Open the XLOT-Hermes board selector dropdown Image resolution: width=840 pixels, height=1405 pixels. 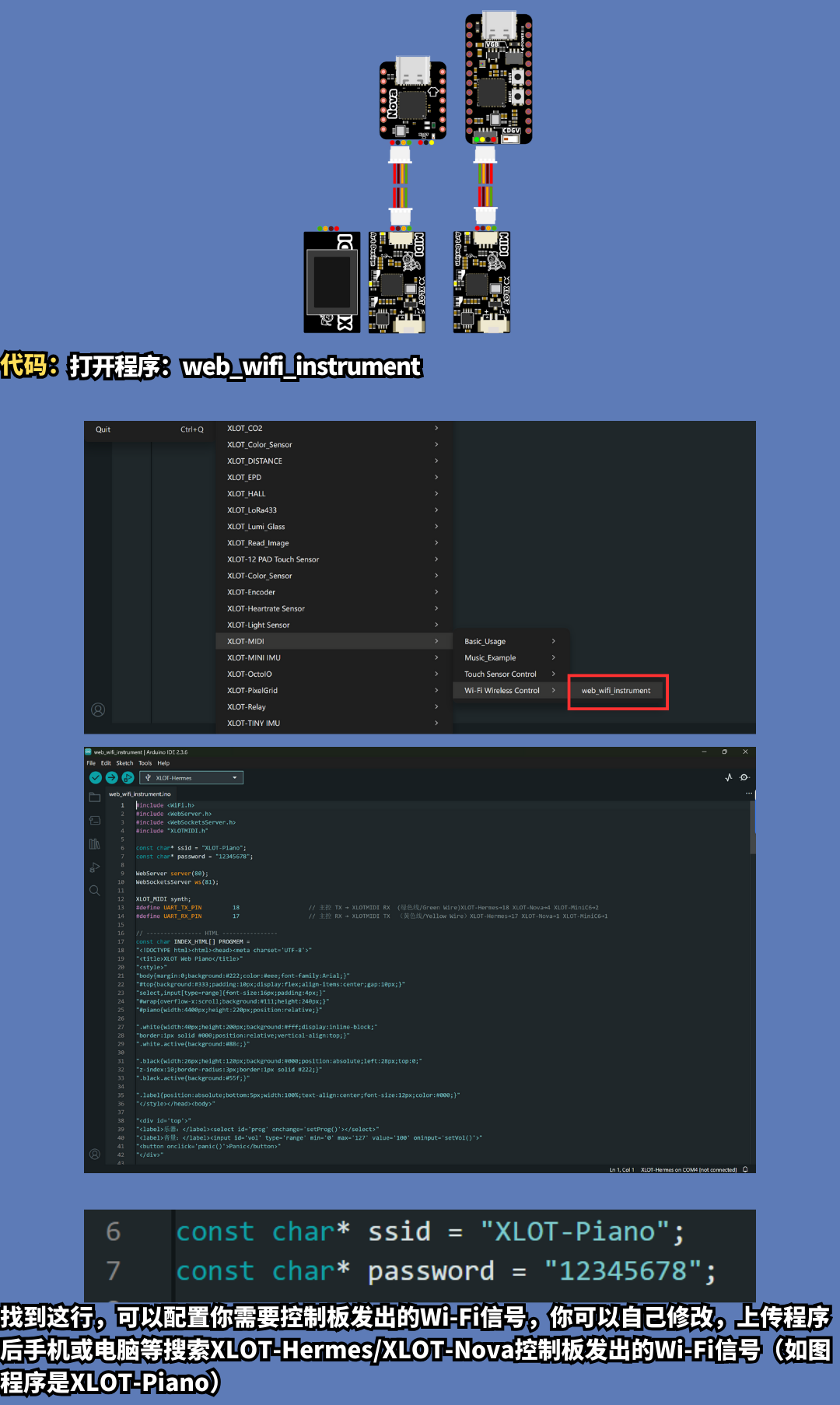(x=191, y=778)
